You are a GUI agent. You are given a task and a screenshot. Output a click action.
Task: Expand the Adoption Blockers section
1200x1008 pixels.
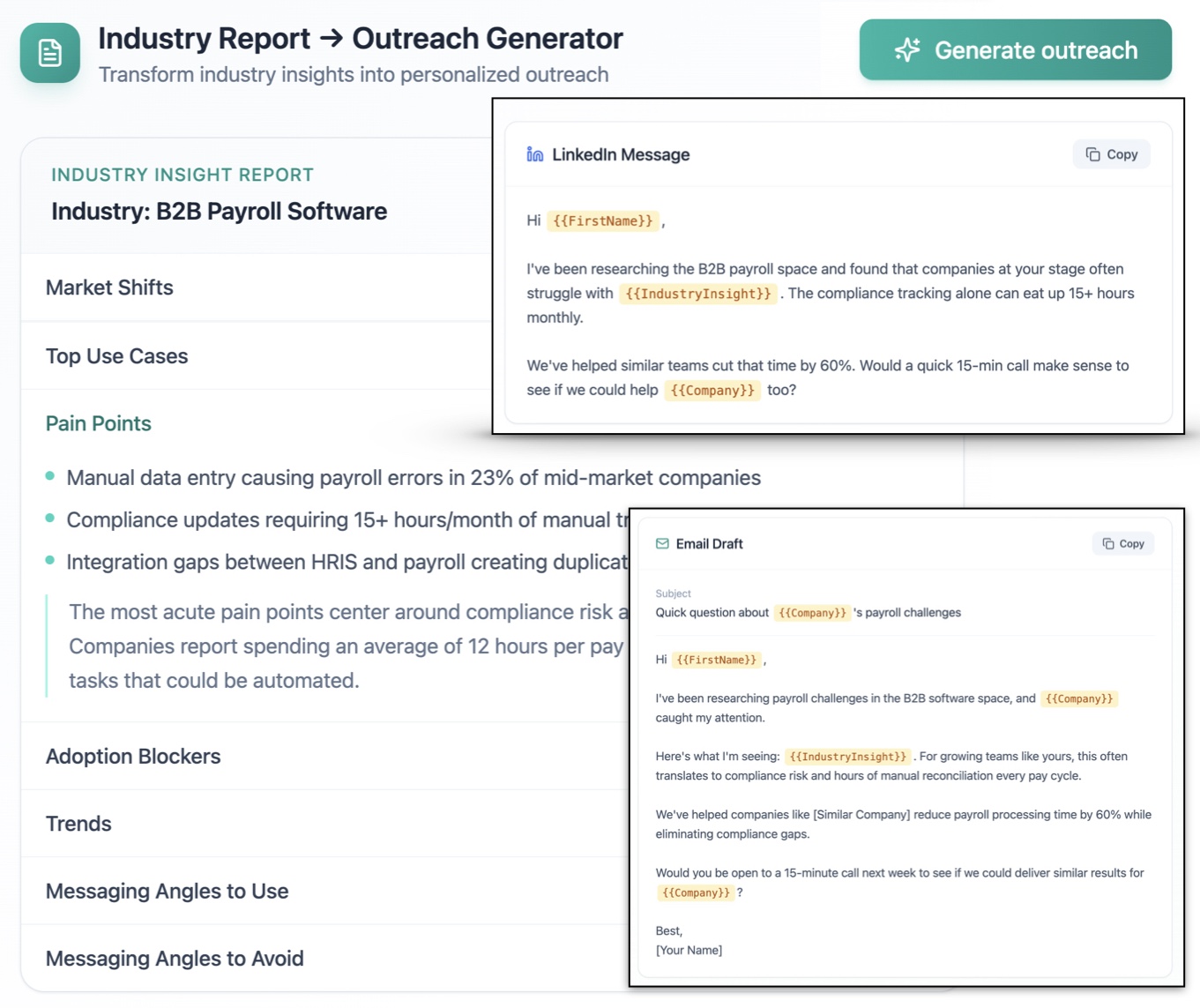pos(133,756)
